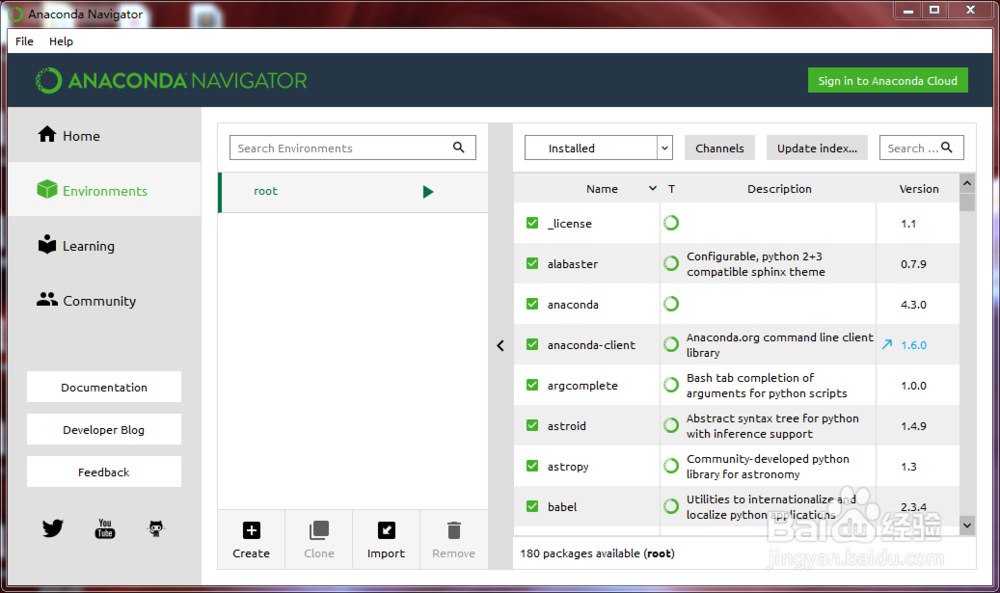The height and width of the screenshot is (593, 1000).
Task: Click the type circle icon for astropy
Action: coord(671,466)
